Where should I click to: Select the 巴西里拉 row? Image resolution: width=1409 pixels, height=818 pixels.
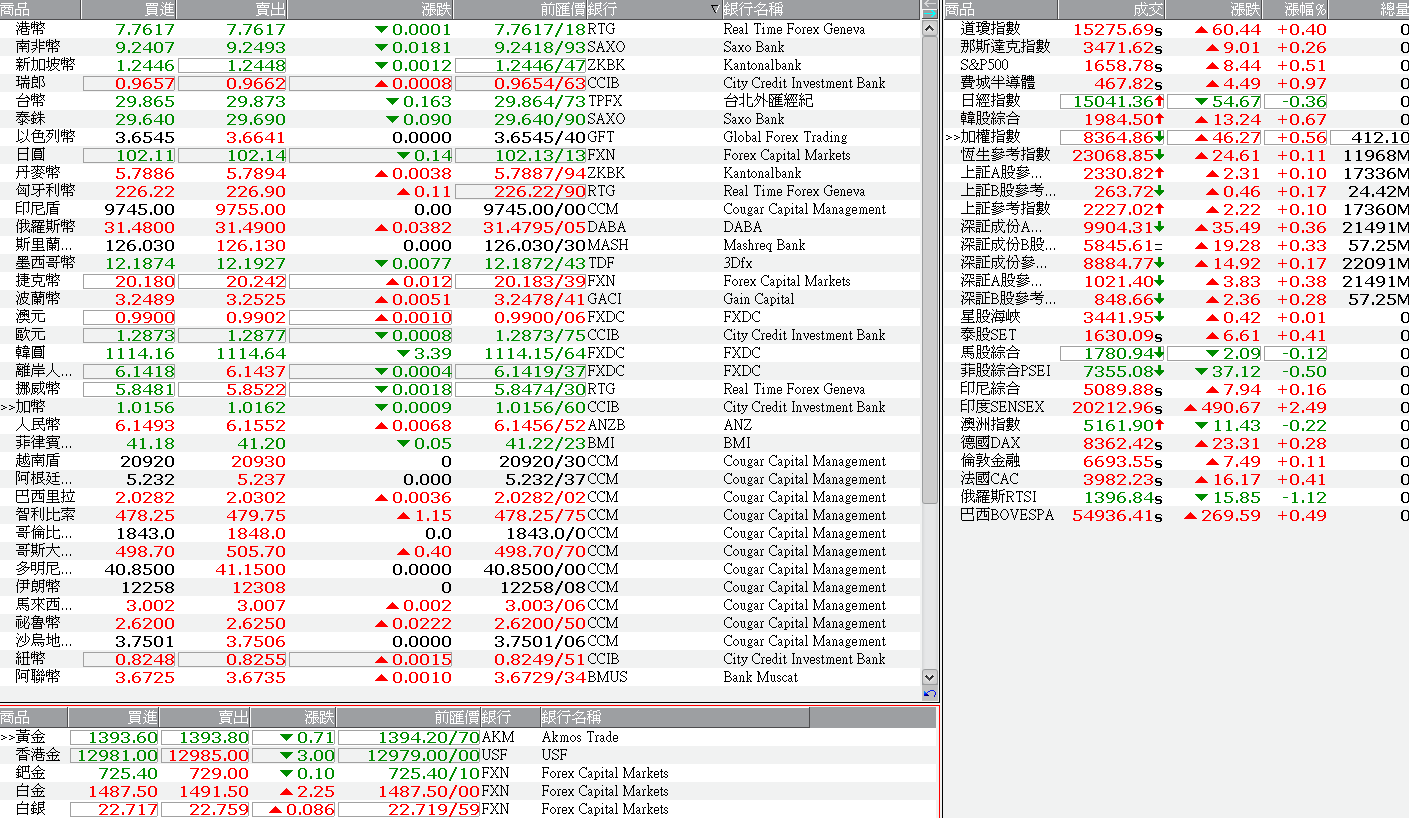(x=460, y=497)
